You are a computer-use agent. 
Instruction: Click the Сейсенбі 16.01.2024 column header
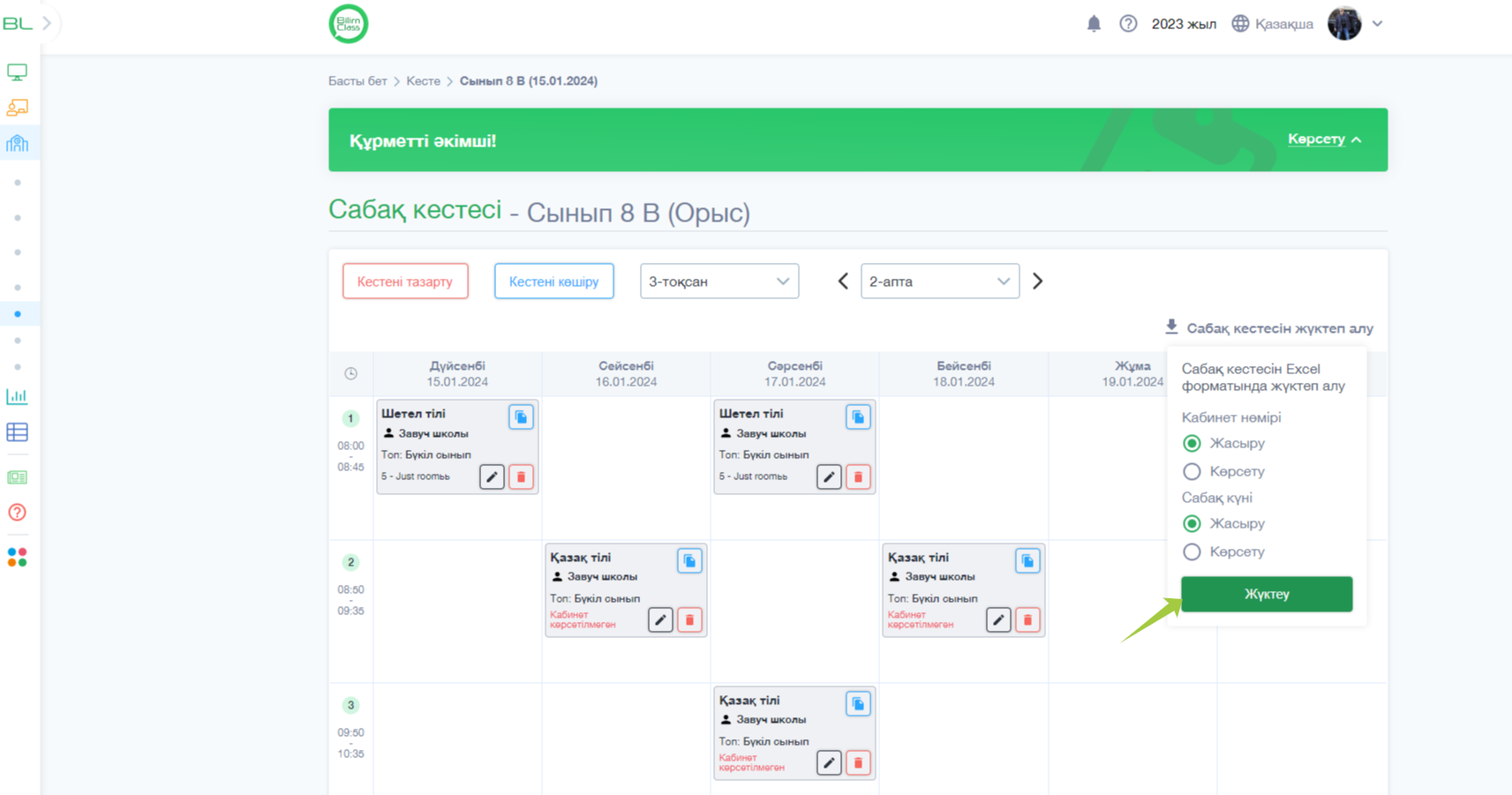(626, 374)
